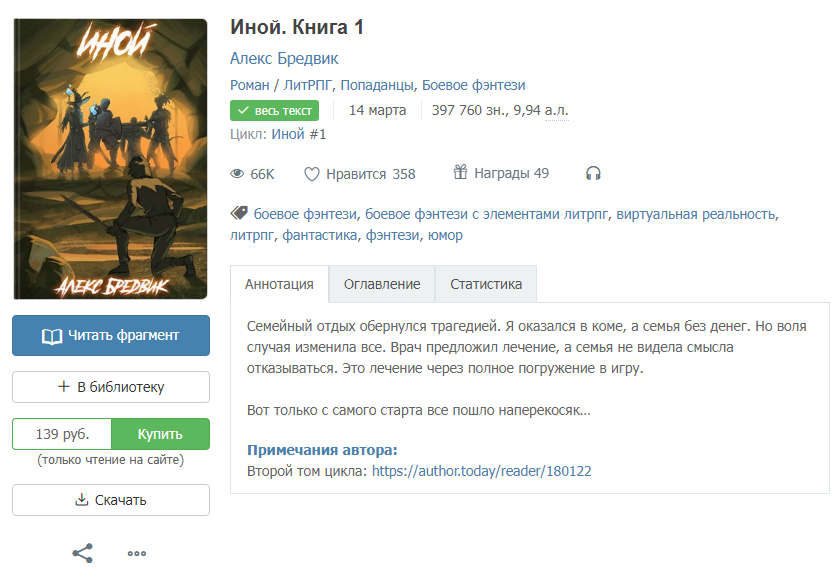The height and width of the screenshot is (588, 840).
Task: Follow the author.today/reader/180122 link
Action: (x=482, y=471)
